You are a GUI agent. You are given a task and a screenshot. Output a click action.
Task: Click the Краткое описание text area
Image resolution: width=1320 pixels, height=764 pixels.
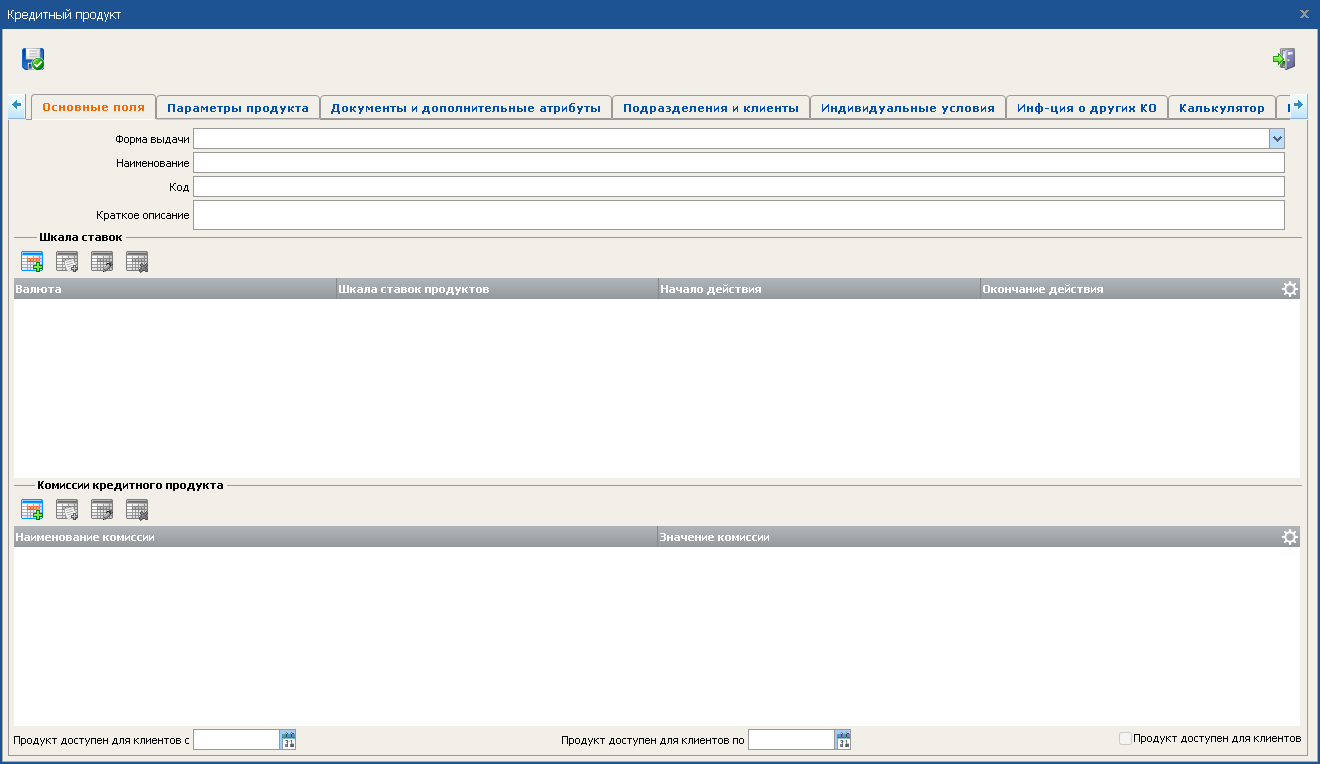pos(739,215)
